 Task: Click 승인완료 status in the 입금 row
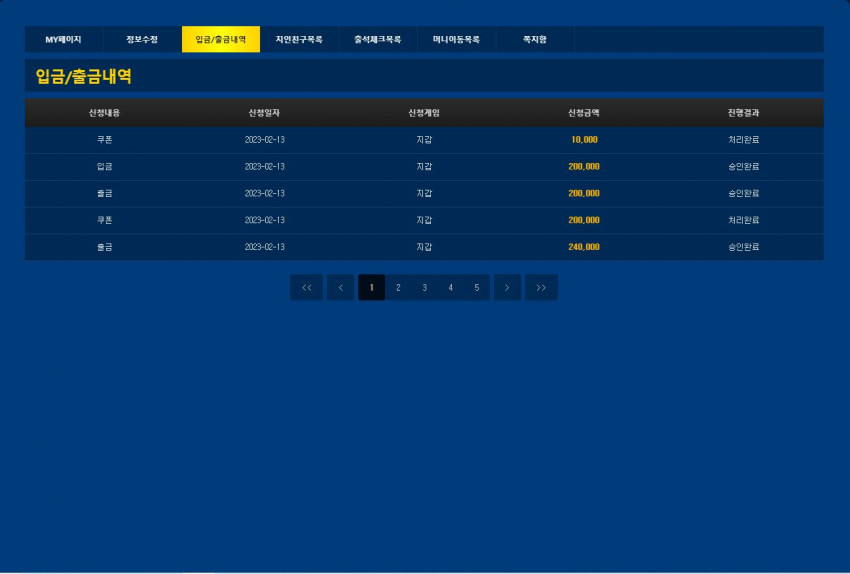pyautogui.click(x=743, y=166)
